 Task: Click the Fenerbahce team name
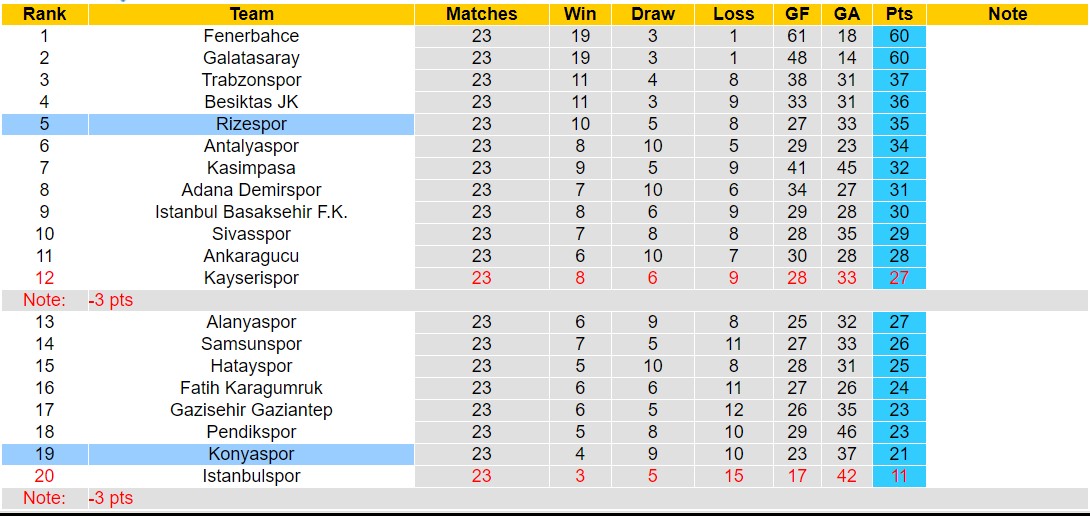pos(251,36)
